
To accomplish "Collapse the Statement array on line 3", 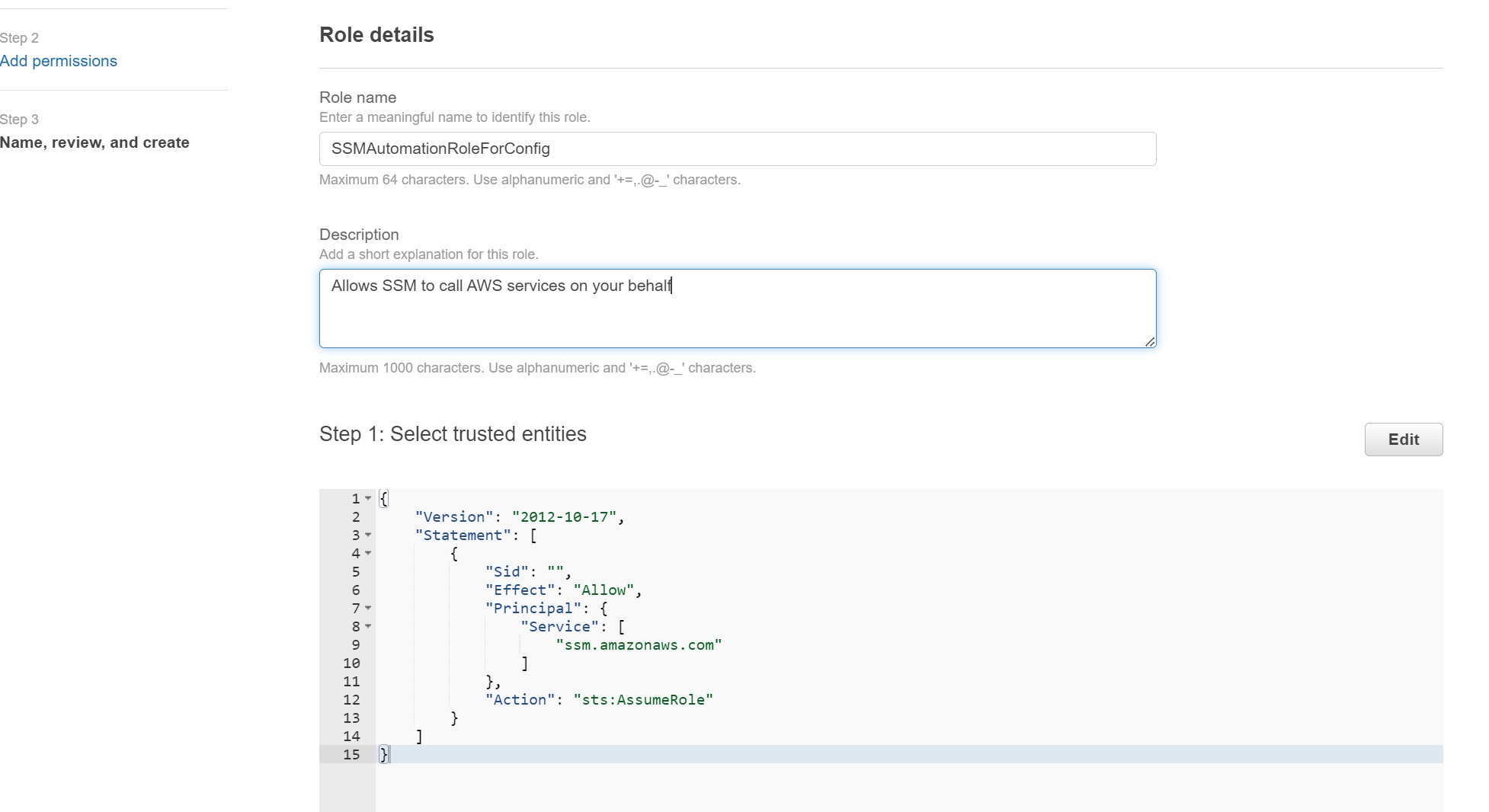I will 368,535.
